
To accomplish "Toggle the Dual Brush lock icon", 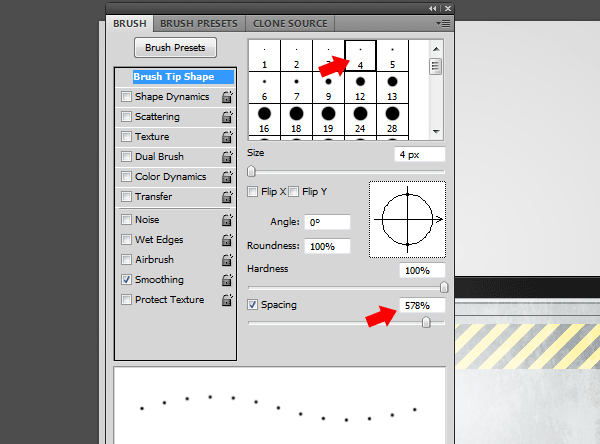I will tap(227, 157).
